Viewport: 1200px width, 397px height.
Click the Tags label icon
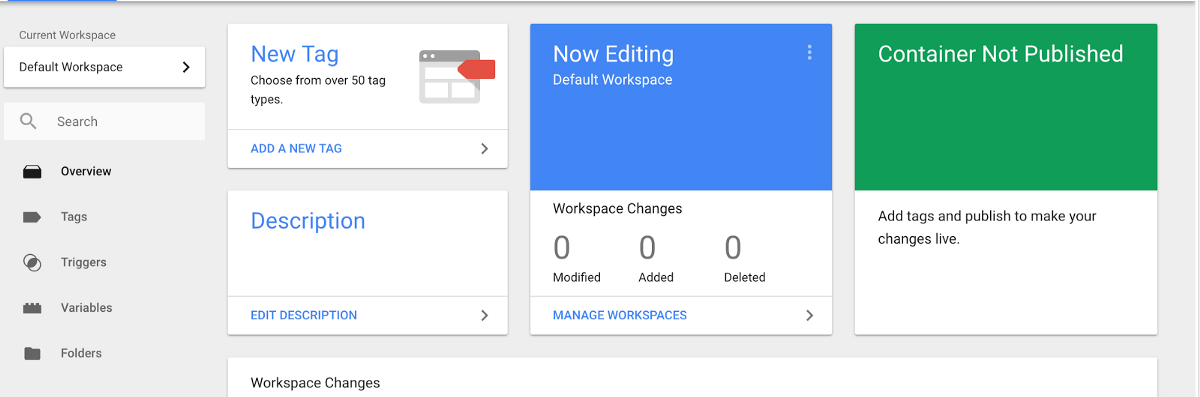click(x=32, y=217)
